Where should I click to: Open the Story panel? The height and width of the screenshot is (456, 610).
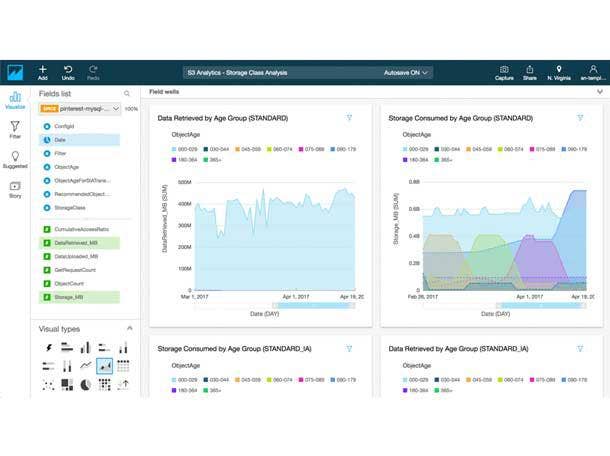tap(15, 189)
